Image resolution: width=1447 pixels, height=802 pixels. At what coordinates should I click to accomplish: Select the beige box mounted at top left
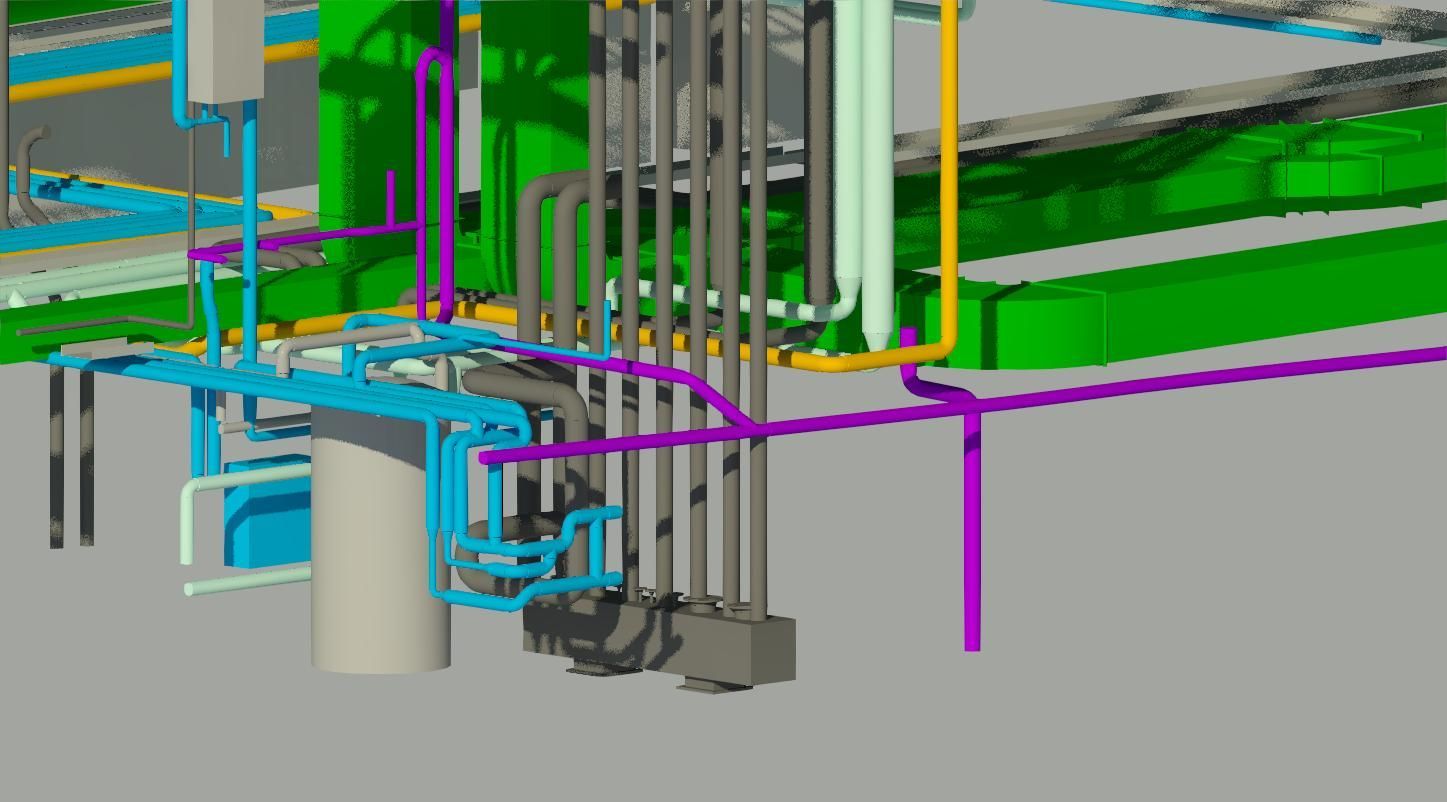(225, 50)
